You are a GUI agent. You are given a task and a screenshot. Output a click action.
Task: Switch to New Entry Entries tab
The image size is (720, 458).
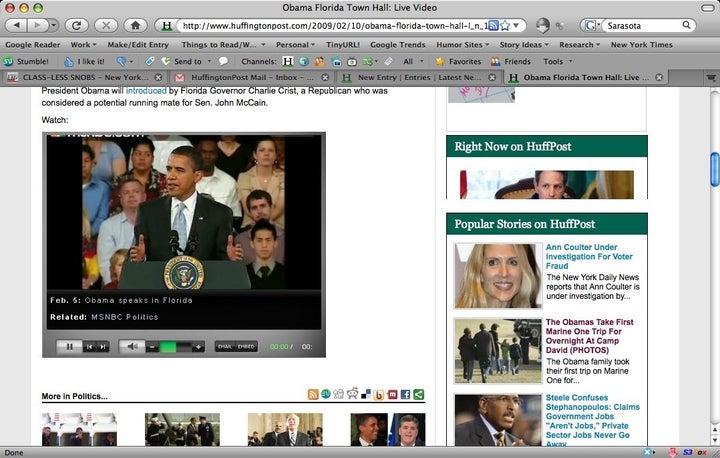pyautogui.click(x=419, y=77)
